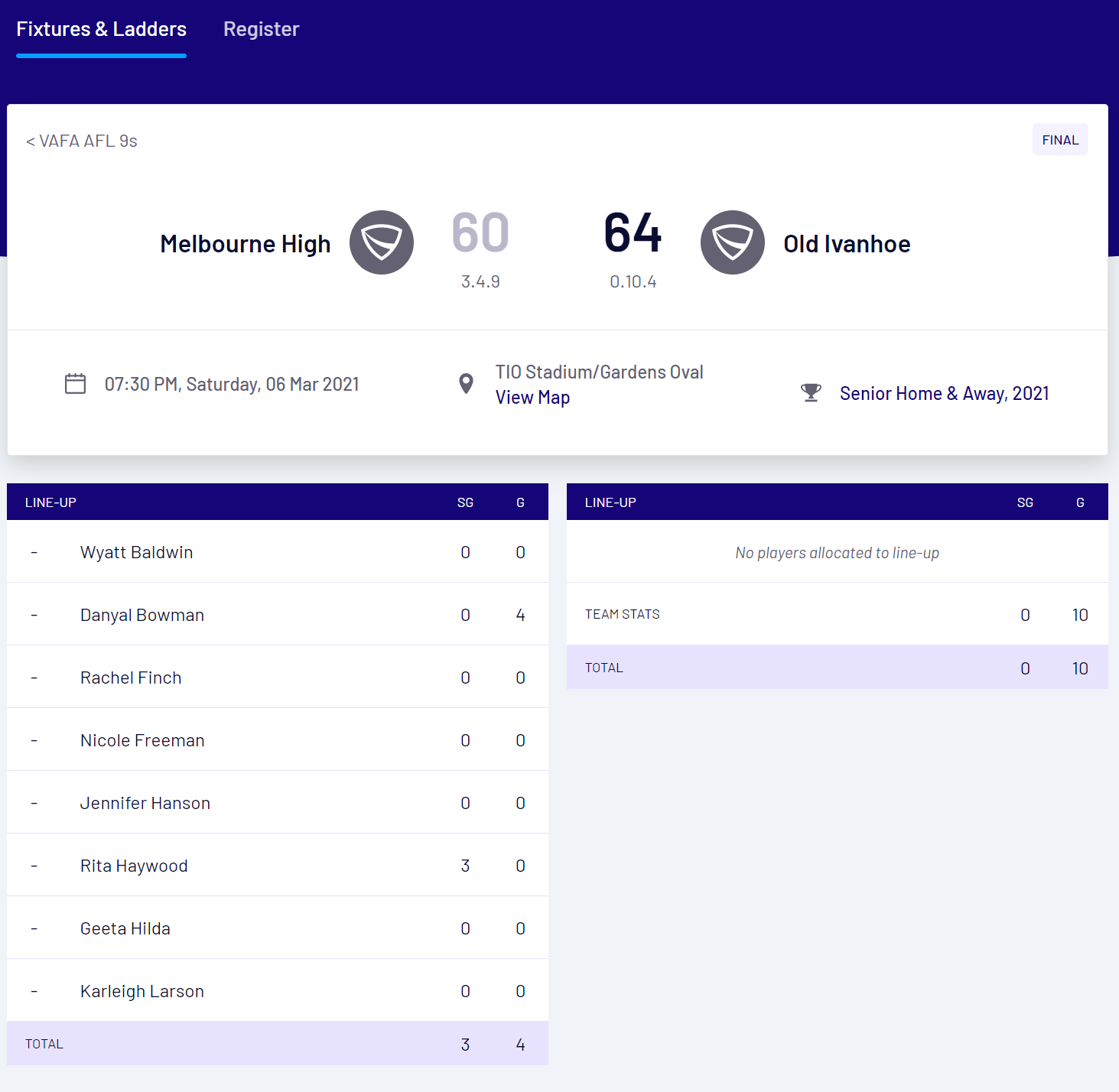Select the Fixtures & Ladders tab
The image size is (1119, 1092).
(101, 29)
